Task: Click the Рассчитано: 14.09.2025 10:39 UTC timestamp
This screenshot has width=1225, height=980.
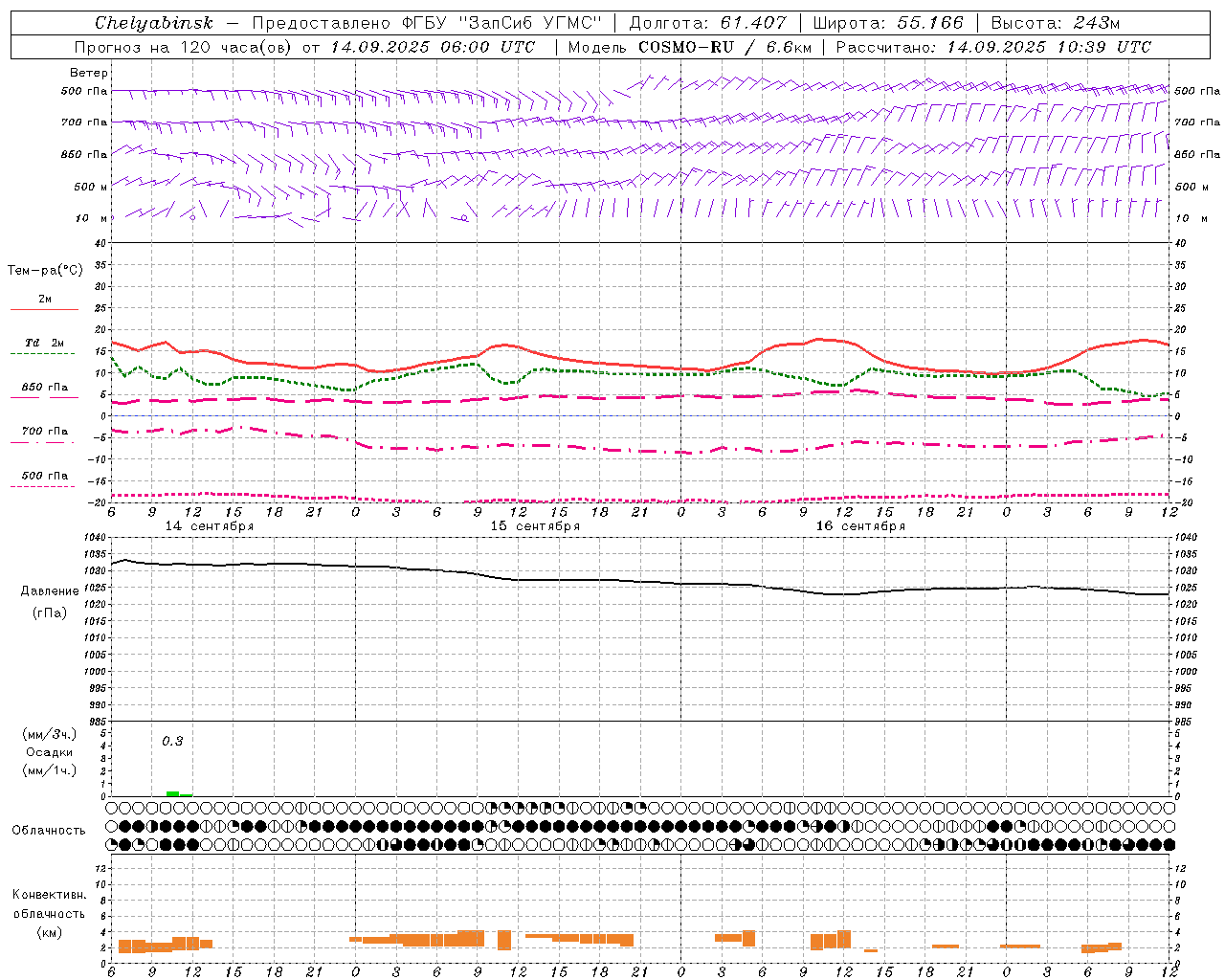Action: coord(993,47)
